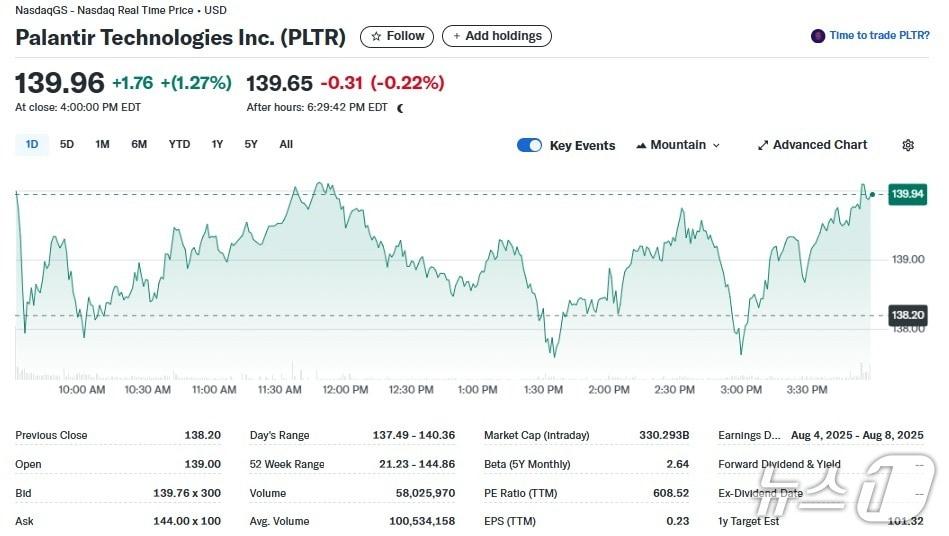Click the green 139.94 price label on chart
Screen dimensions: 949x536
coord(907,194)
